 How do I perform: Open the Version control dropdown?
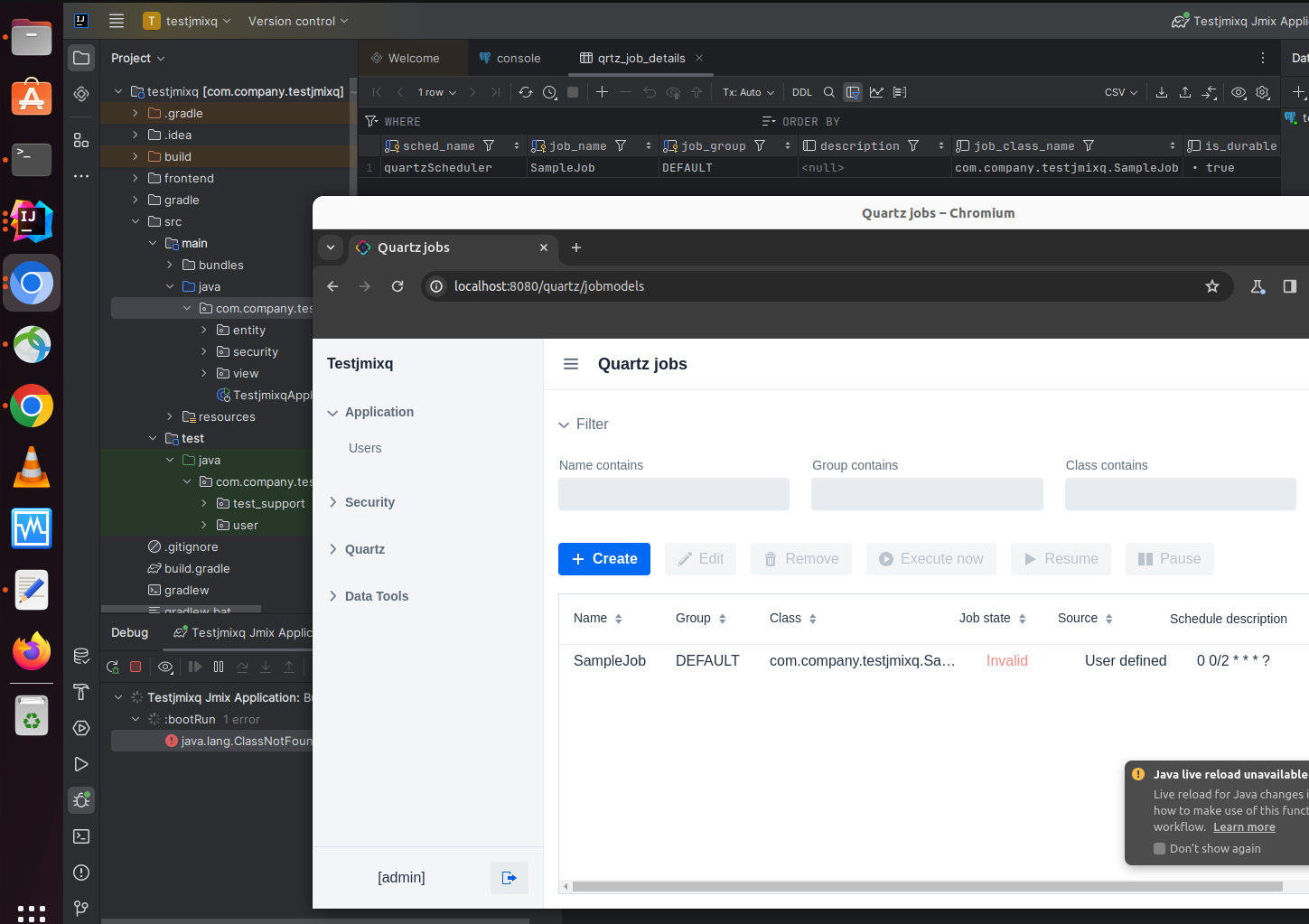click(298, 21)
